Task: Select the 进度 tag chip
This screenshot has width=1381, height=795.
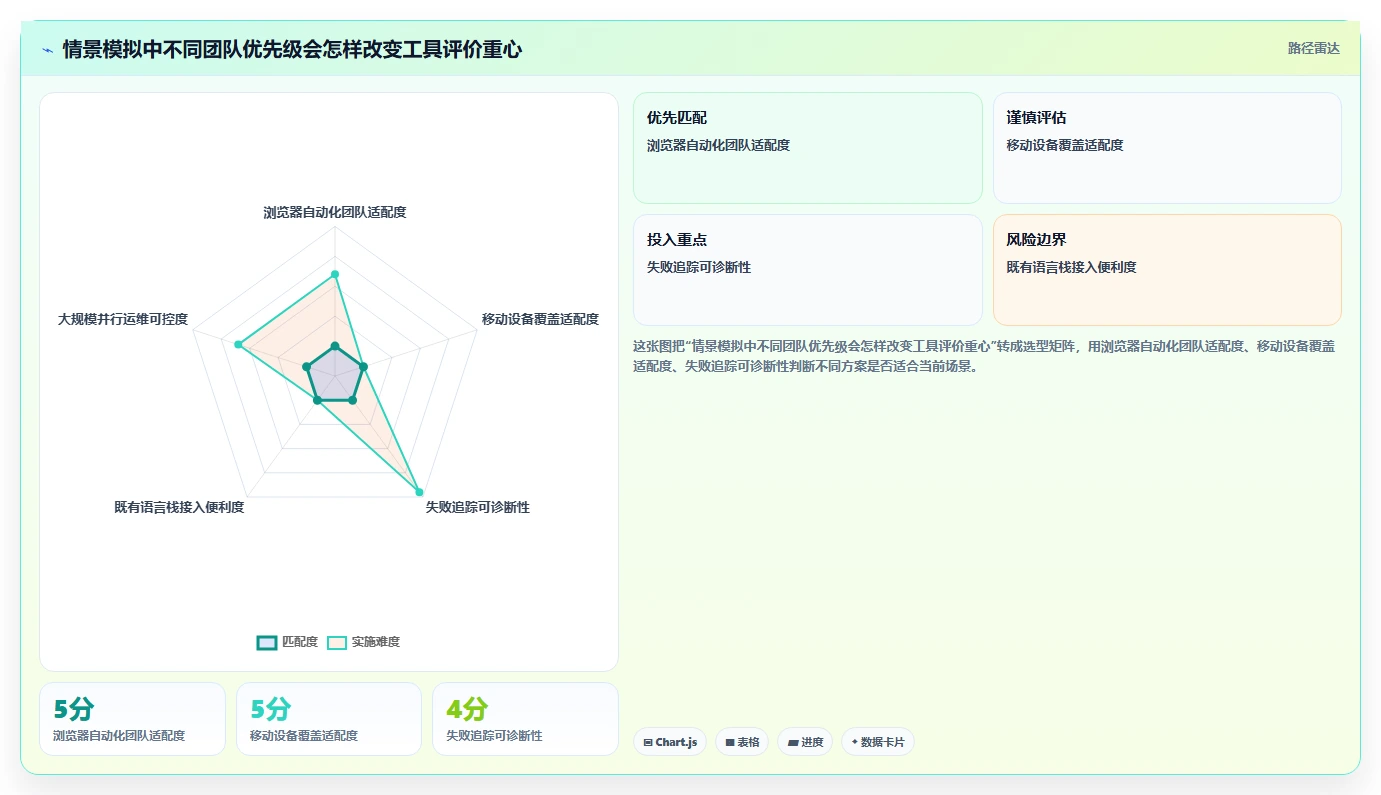Action: (x=805, y=742)
